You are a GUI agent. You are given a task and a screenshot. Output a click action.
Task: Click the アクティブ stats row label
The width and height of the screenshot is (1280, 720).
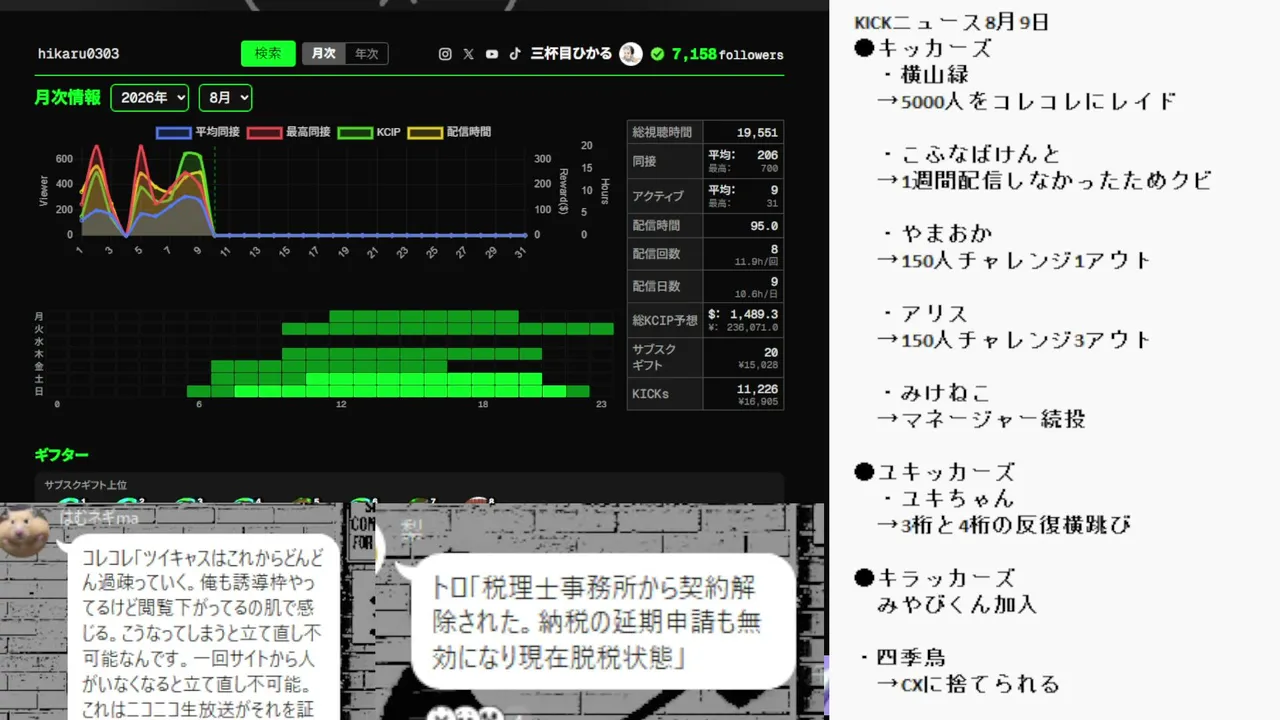coord(658,196)
